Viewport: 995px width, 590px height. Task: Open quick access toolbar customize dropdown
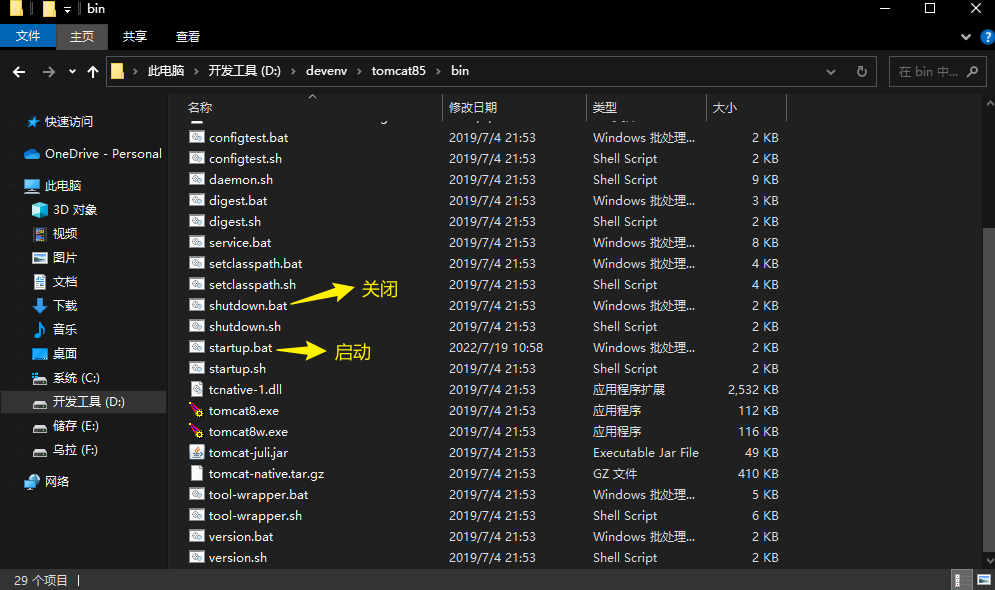67,9
